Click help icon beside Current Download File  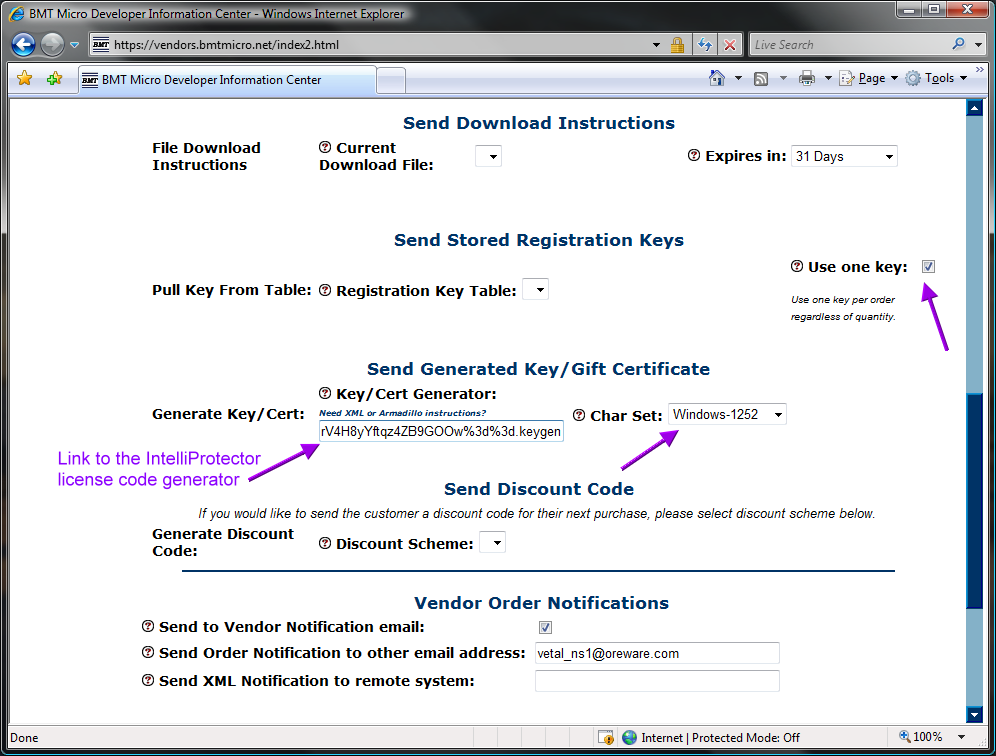click(325, 147)
